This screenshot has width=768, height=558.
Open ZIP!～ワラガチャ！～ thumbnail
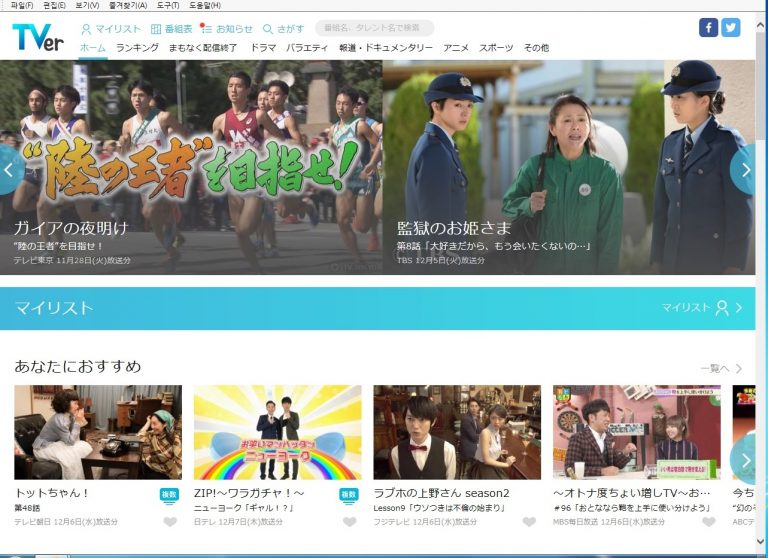point(278,432)
